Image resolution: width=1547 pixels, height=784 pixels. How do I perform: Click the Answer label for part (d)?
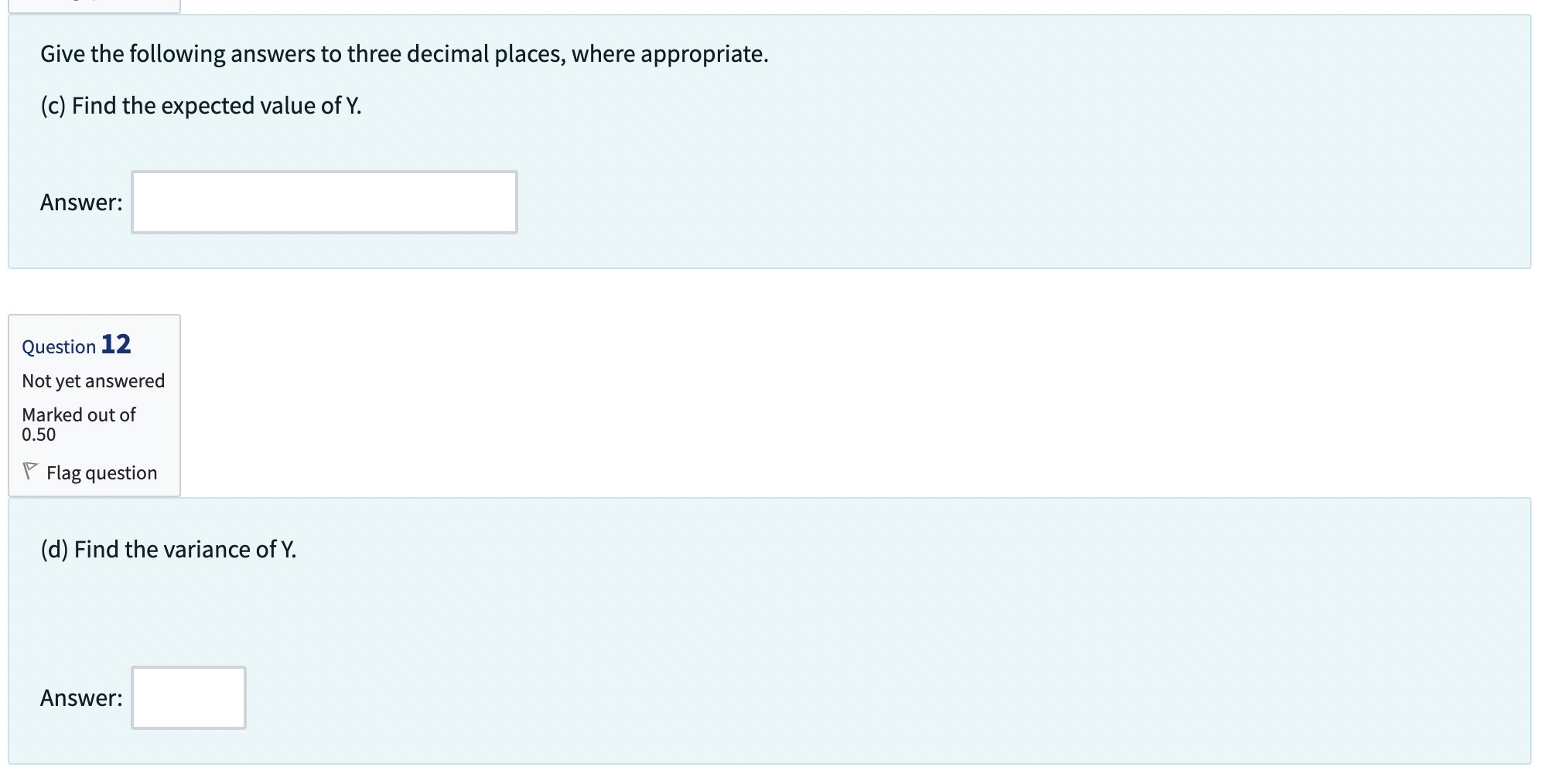tap(80, 697)
